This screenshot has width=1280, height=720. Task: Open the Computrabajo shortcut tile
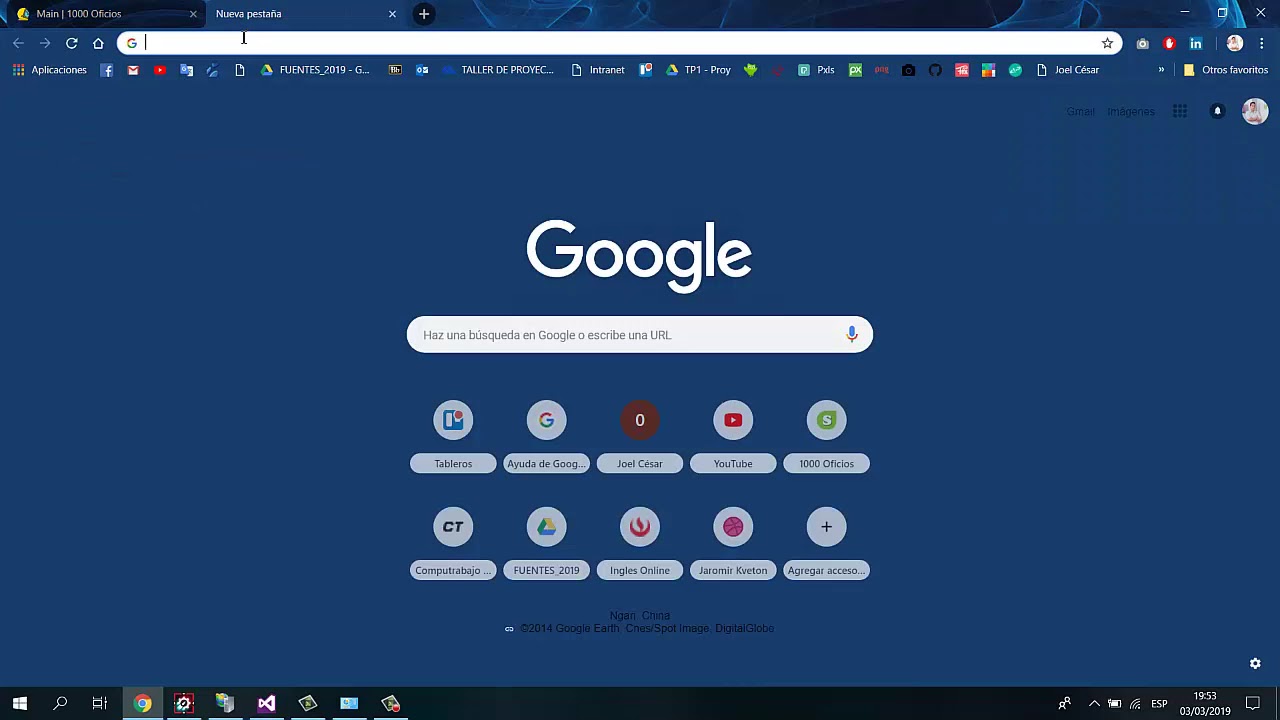[x=453, y=543]
